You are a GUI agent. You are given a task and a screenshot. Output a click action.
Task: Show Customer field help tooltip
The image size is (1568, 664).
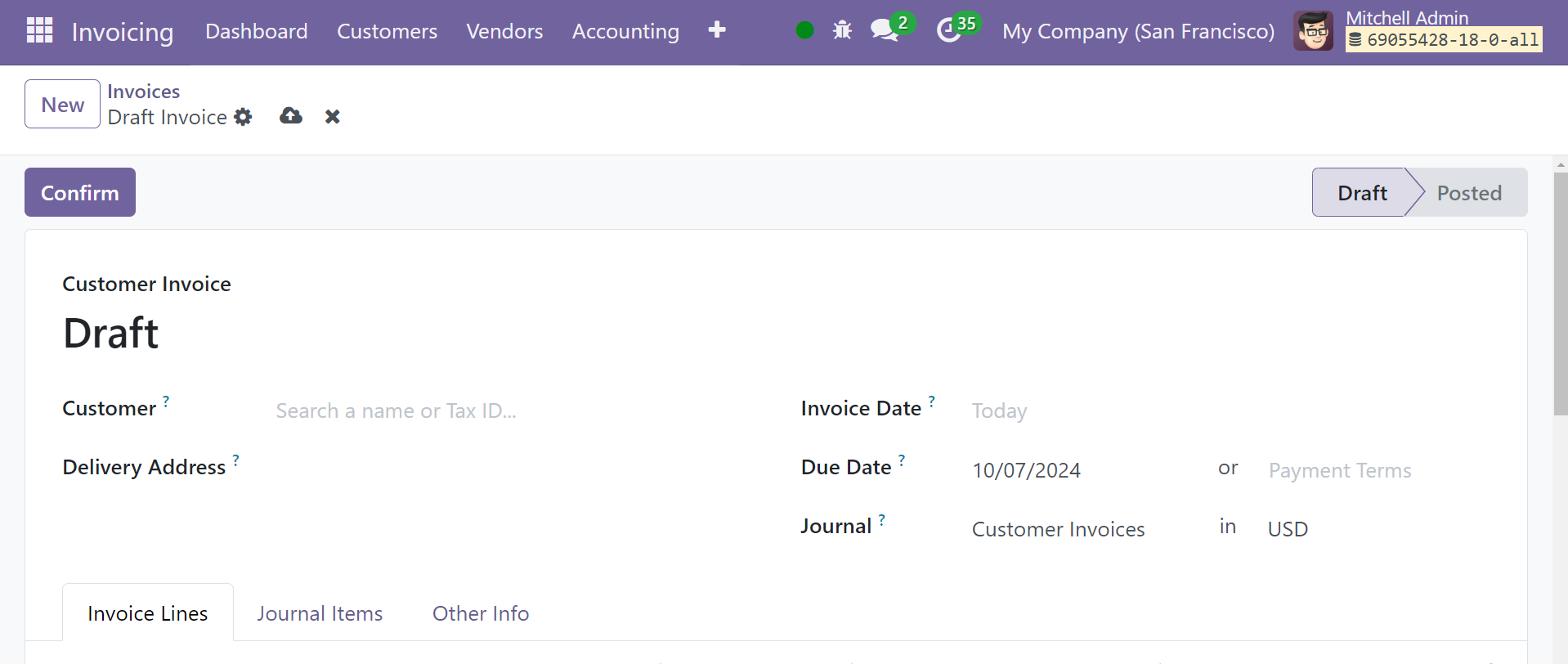pos(166,401)
